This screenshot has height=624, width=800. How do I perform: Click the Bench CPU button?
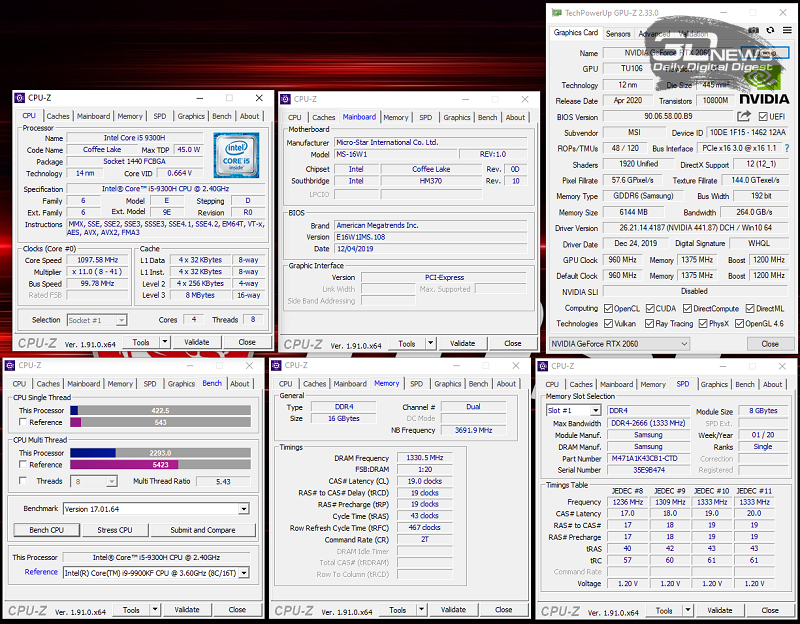(x=46, y=530)
